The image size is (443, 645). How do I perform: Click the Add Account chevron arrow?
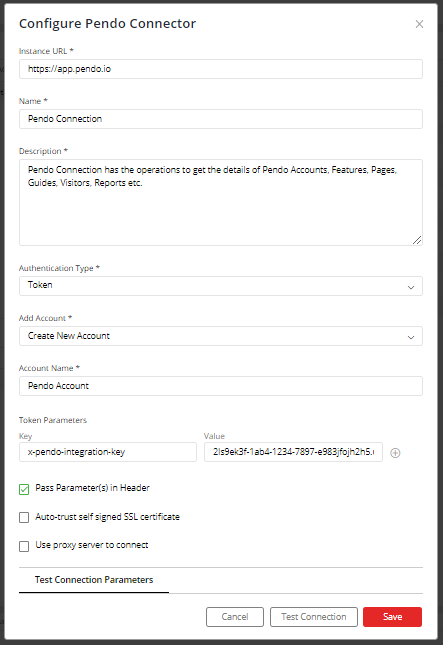pyautogui.click(x=411, y=337)
